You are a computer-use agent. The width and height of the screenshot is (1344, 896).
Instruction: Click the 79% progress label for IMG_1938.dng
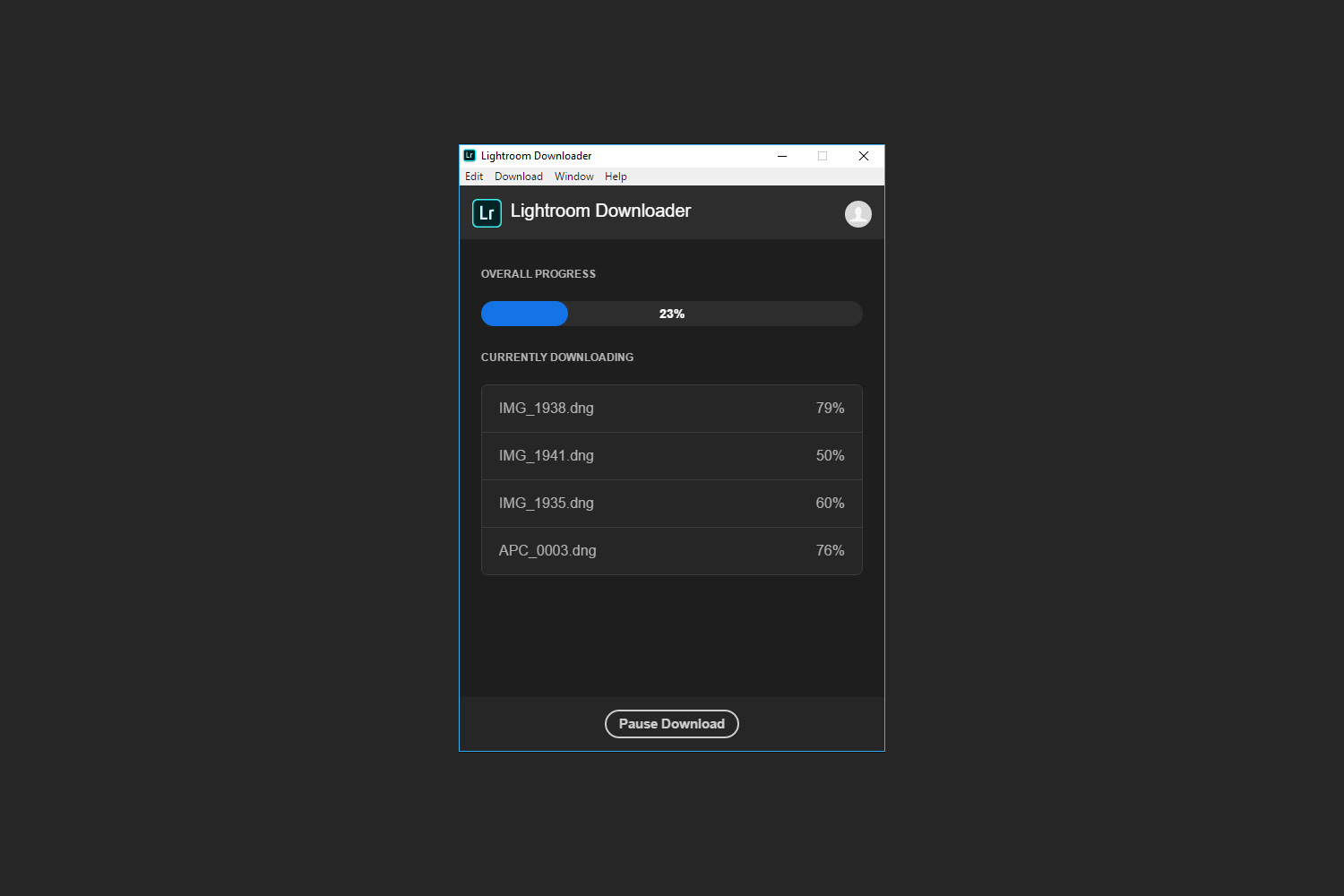click(829, 408)
